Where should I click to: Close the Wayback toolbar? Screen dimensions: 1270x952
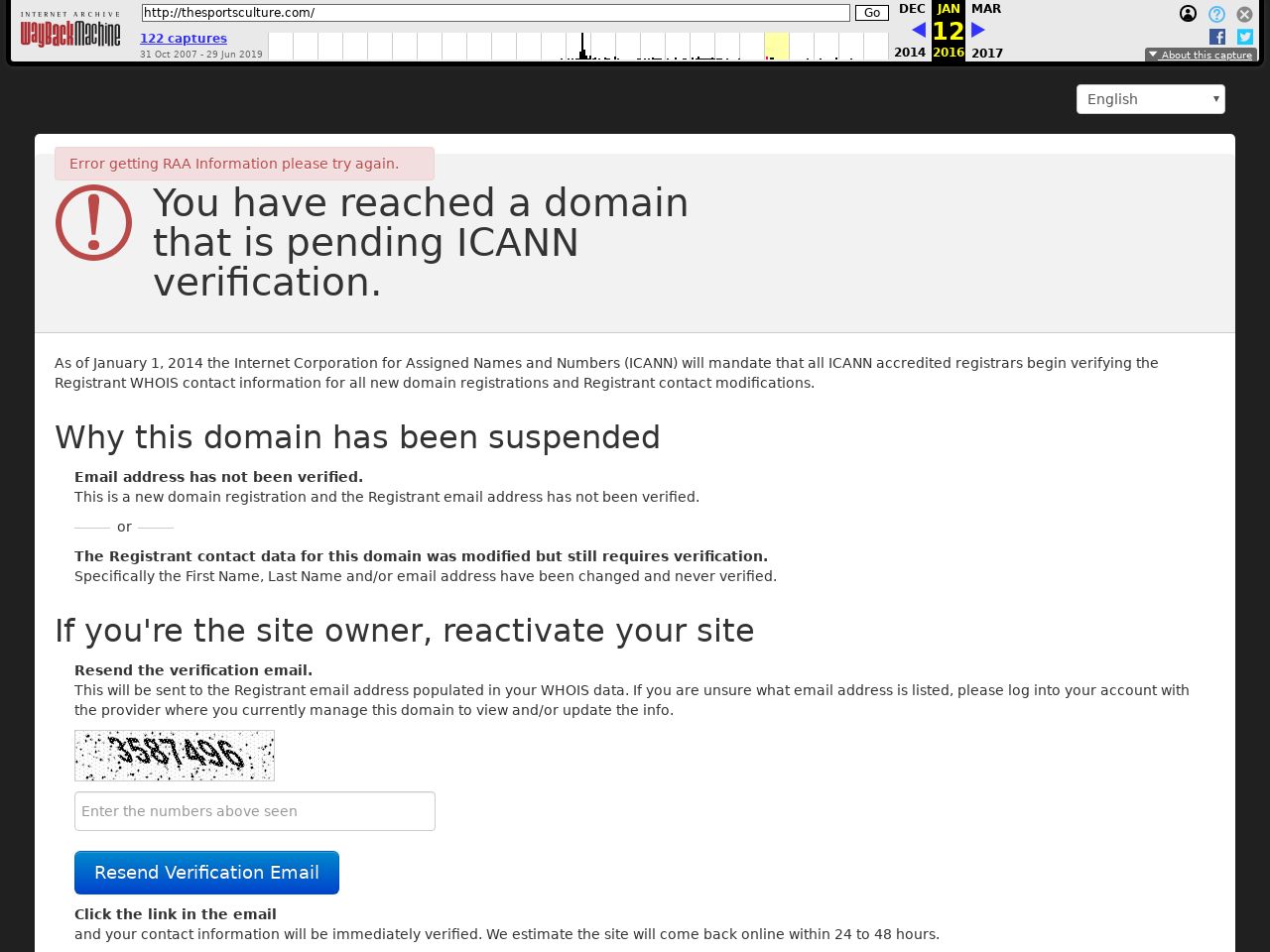pos(1244,14)
